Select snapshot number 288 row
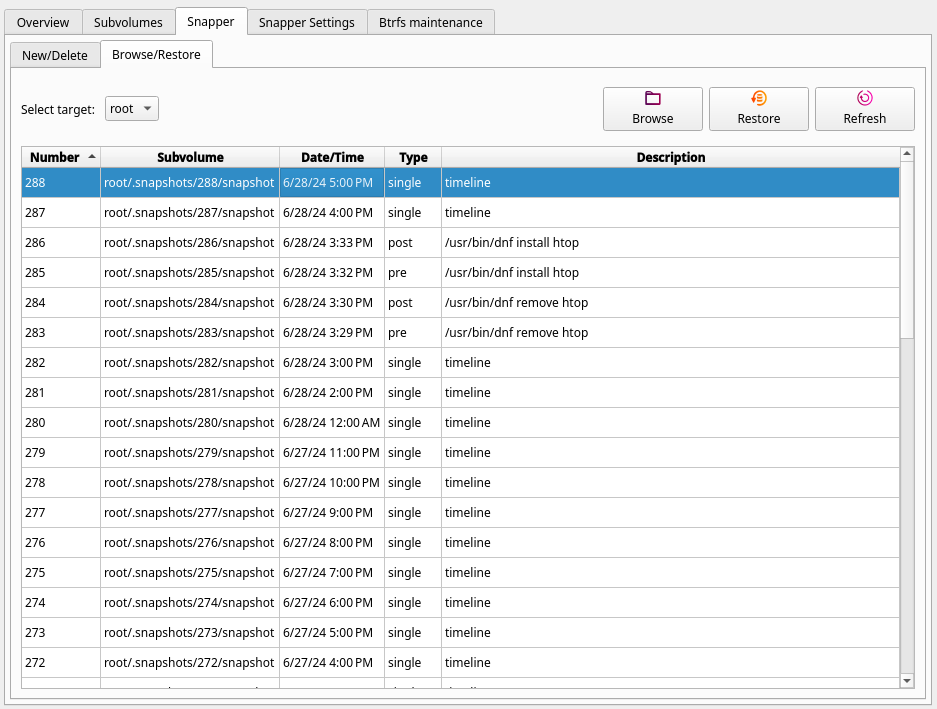The width and height of the screenshot is (937, 709). 460,183
